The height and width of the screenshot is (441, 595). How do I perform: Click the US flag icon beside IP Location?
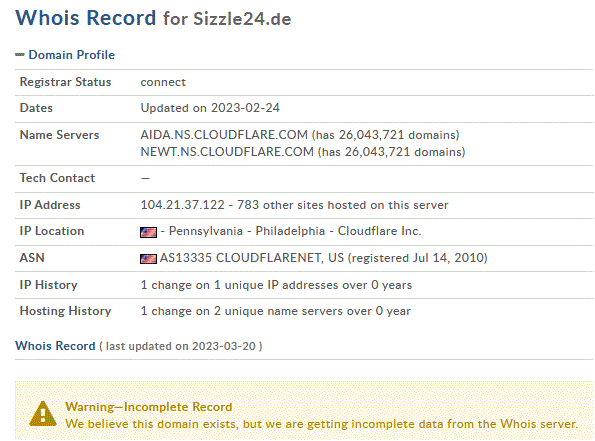148,232
